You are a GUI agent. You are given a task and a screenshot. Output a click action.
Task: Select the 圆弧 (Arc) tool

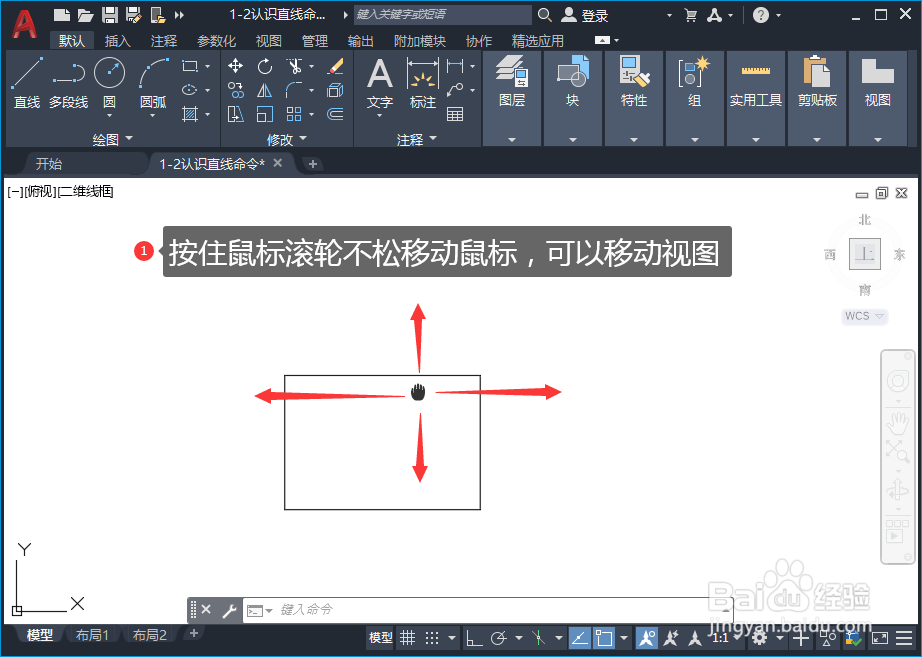153,82
